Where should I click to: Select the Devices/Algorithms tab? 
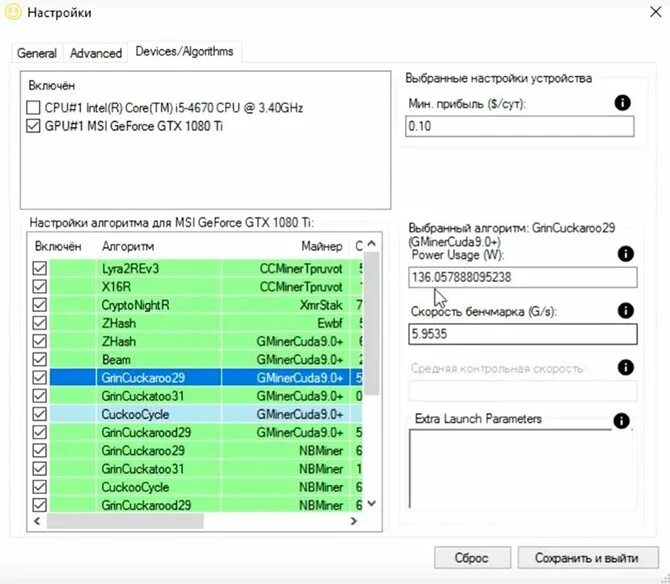(x=184, y=52)
